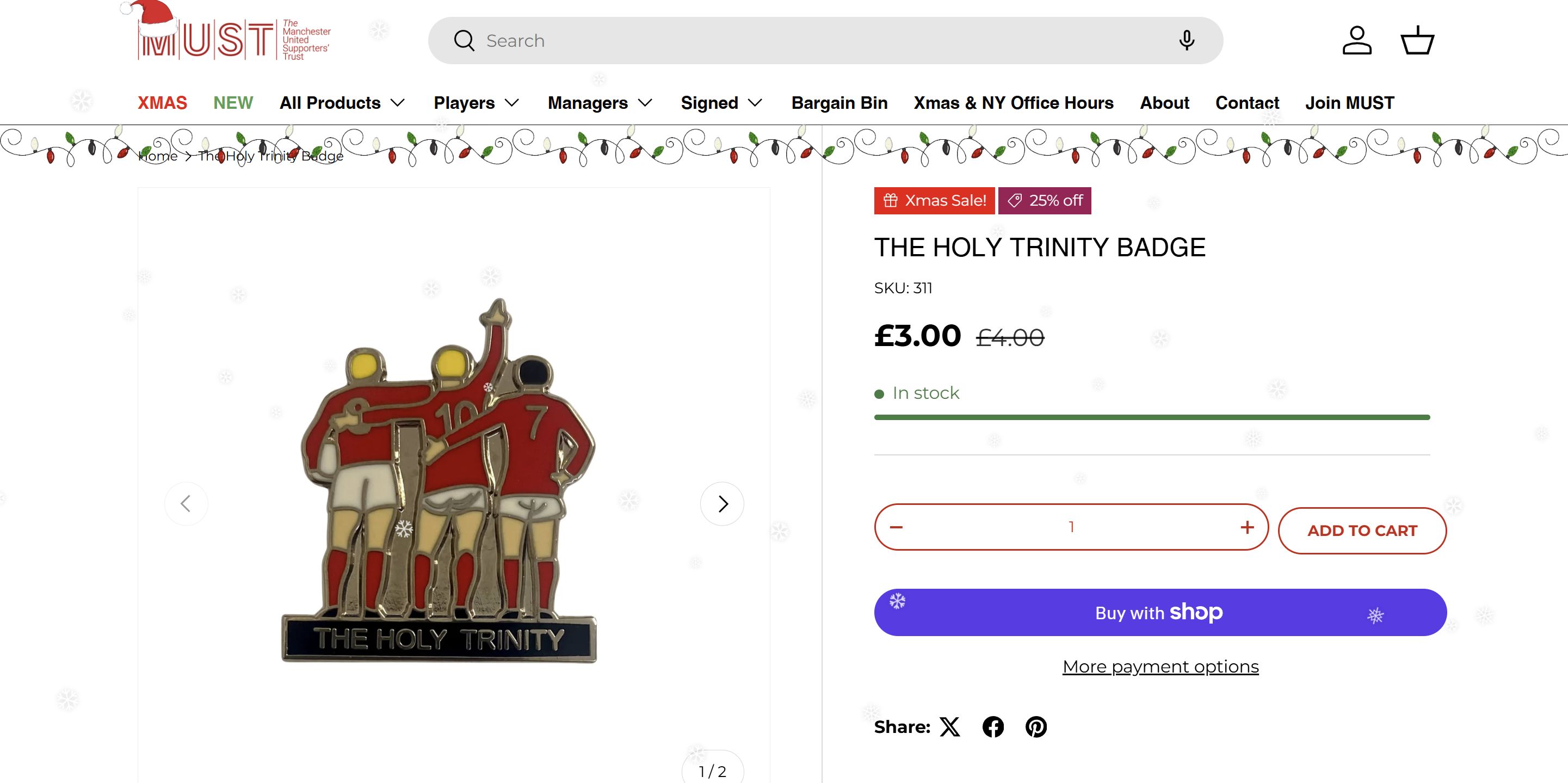Share on X (Twitter) icon
Image resolution: width=1568 pixels, height=783 pixels.
(949, 727)
